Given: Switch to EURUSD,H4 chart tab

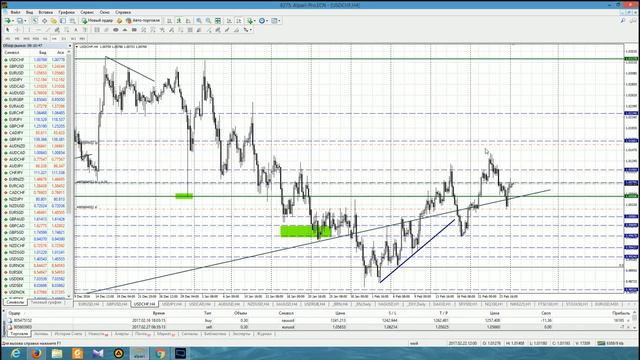Looking at the screenshot, I should (x=89, y=304).
